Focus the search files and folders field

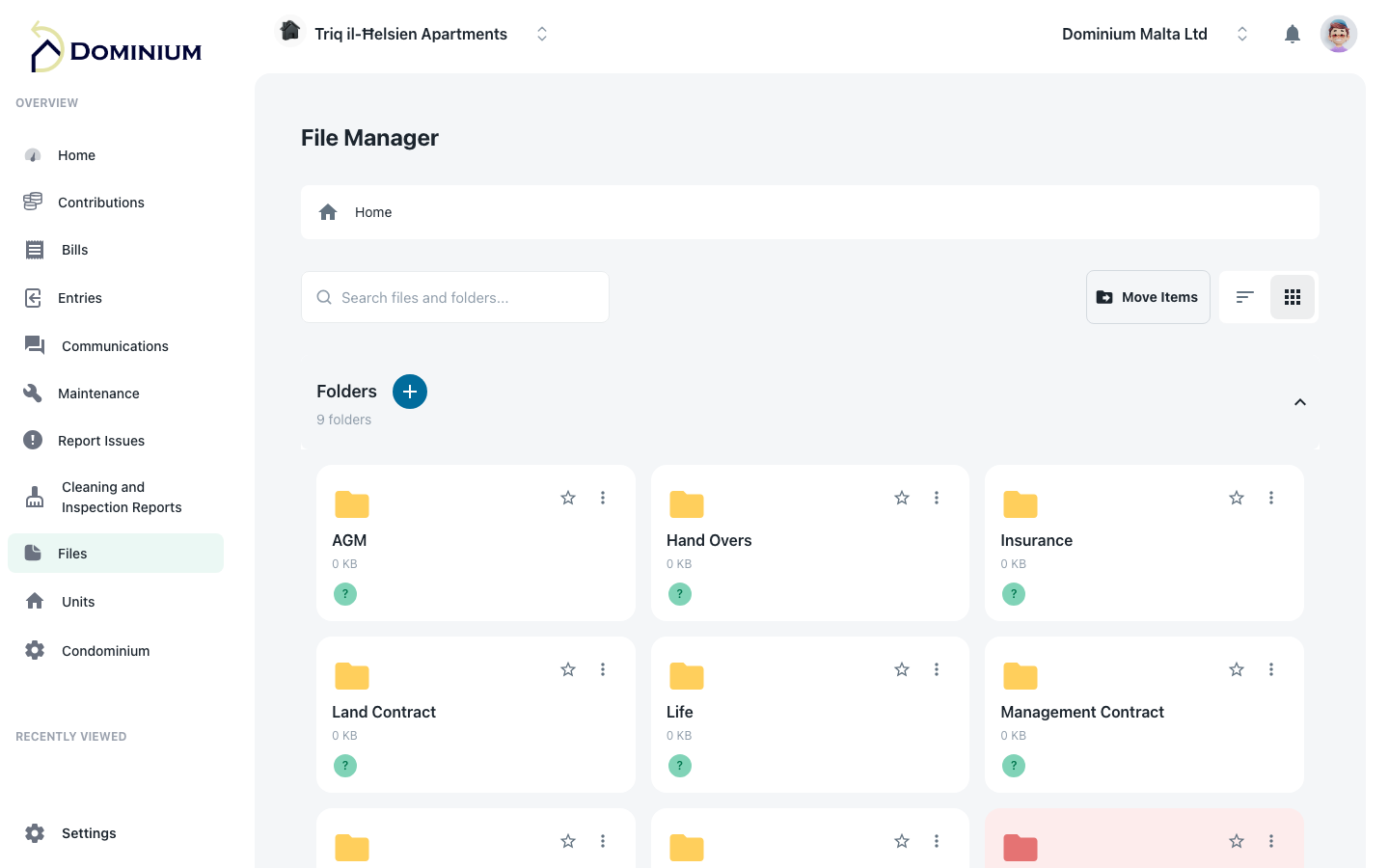[455, 297]
